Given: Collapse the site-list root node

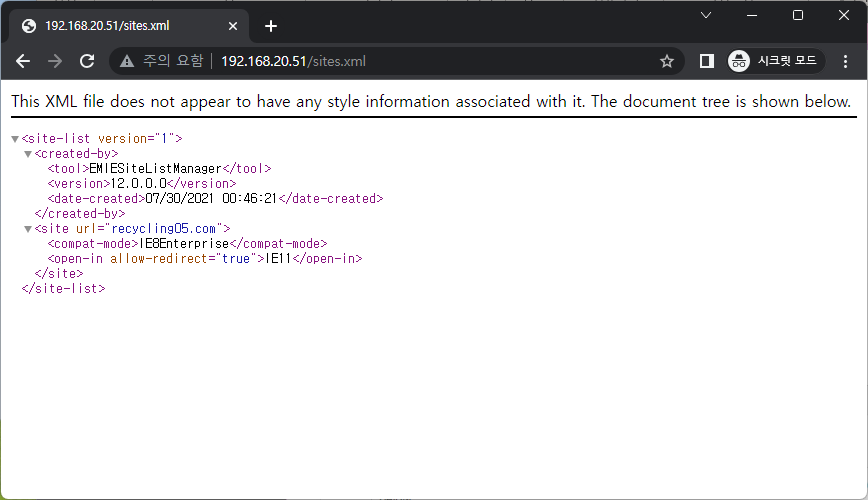Looking at the screenshot, I should [15, 139].
